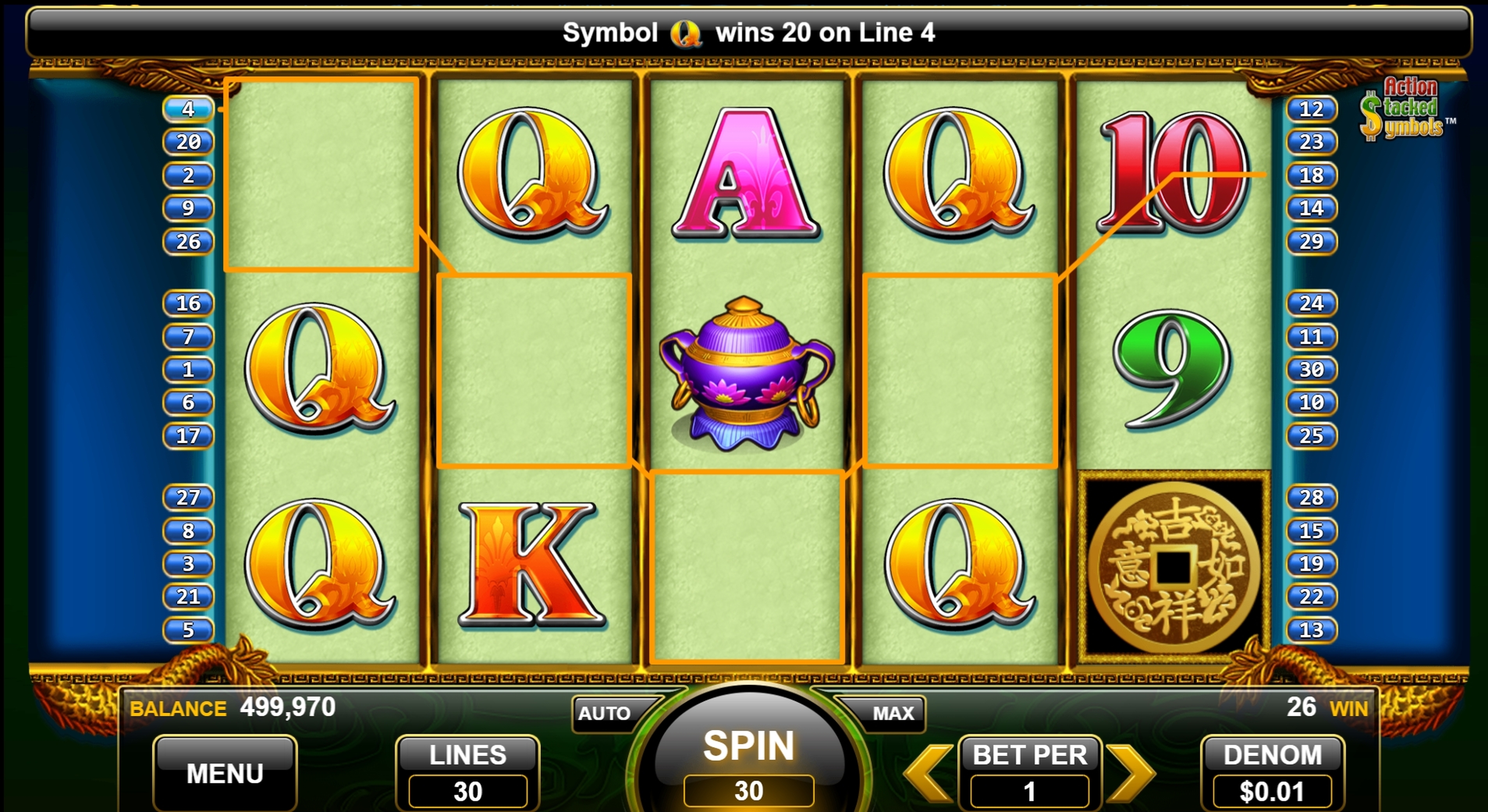Select payline 30 indicator
This screenshot has width=1488, height=812.
click(x=1311, y=369)
